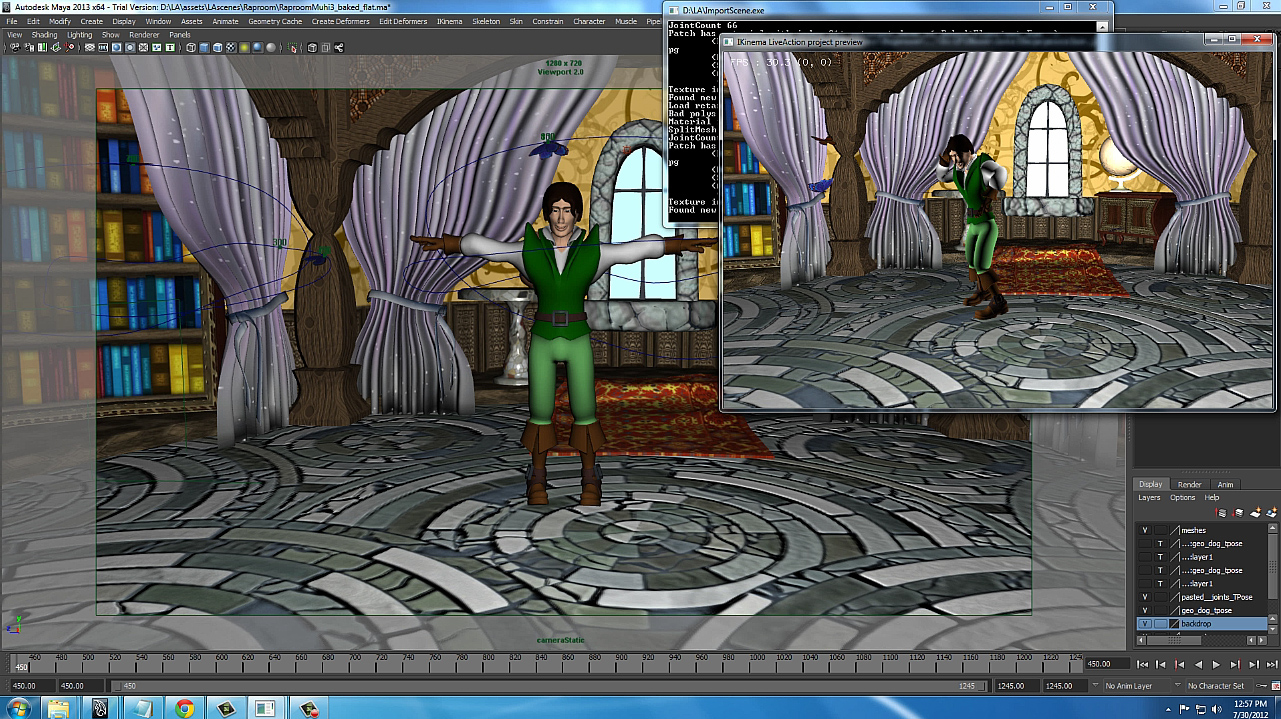This screenshot has height=719, width=1281.
Task: Step back one key
Action: click(1180, 664)
